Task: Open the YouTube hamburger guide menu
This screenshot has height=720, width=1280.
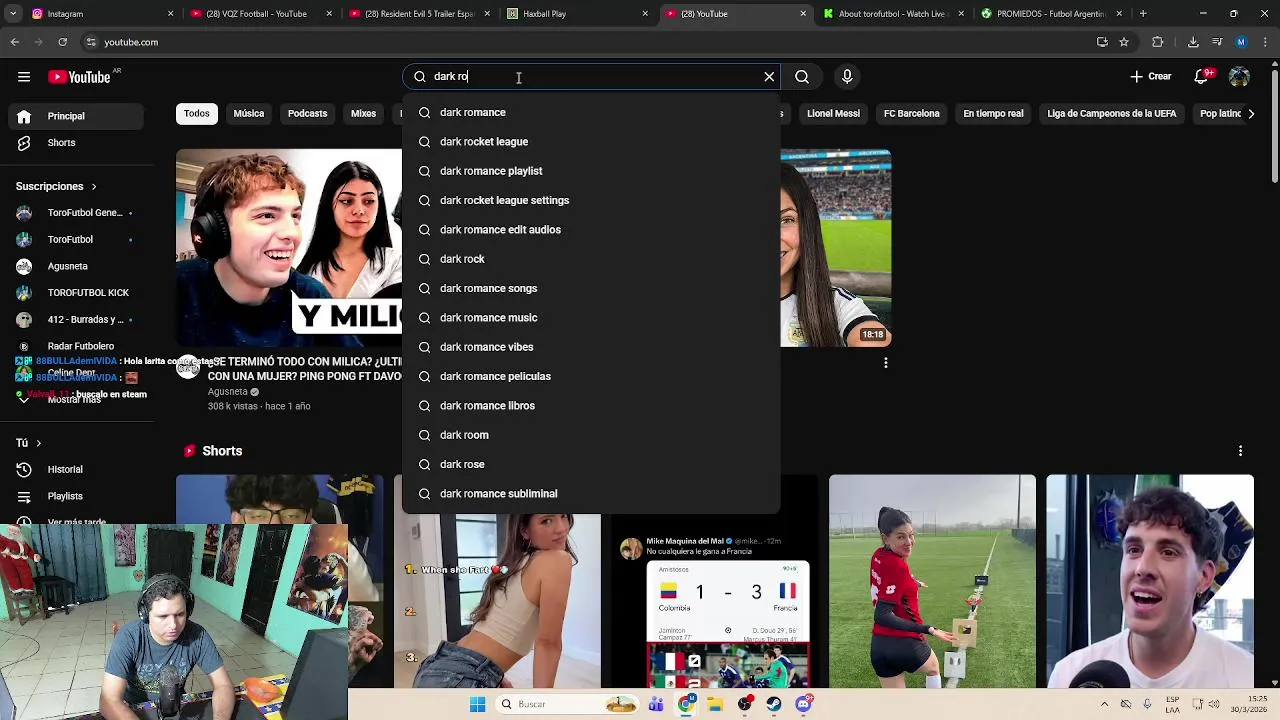Action: (x=24, y=77)
